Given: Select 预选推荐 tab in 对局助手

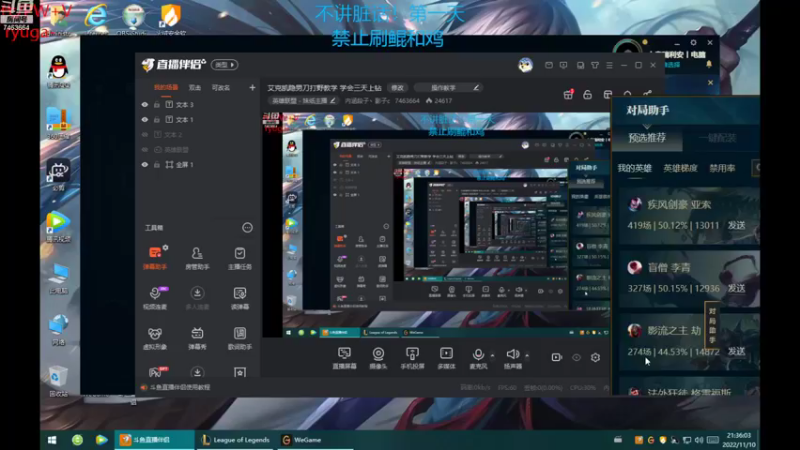Looking at the screenshot, I should pos(647,138).
